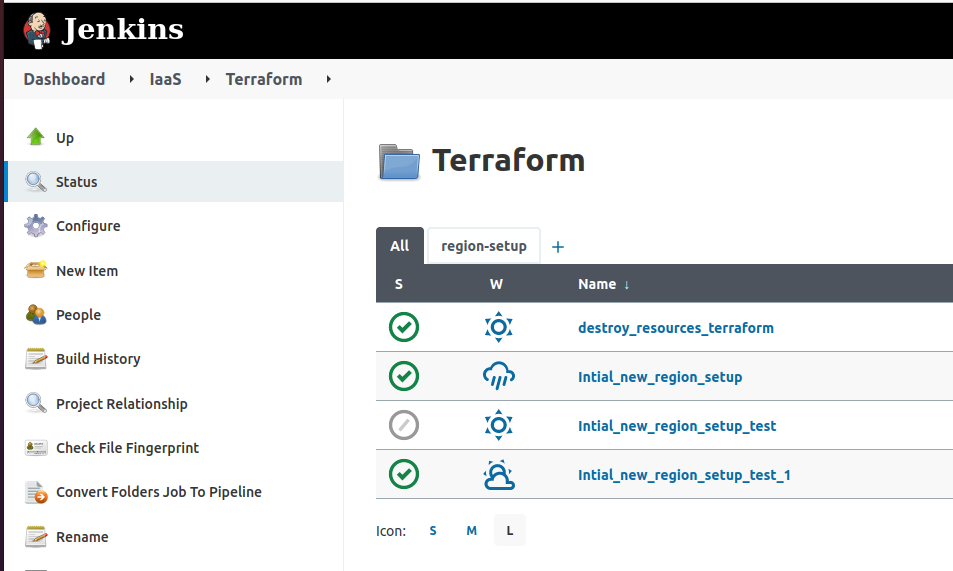The image size is (953, 571).
Task: Click rainy weather icon for Intial_new_region_setup
Action: coord(498,377)
